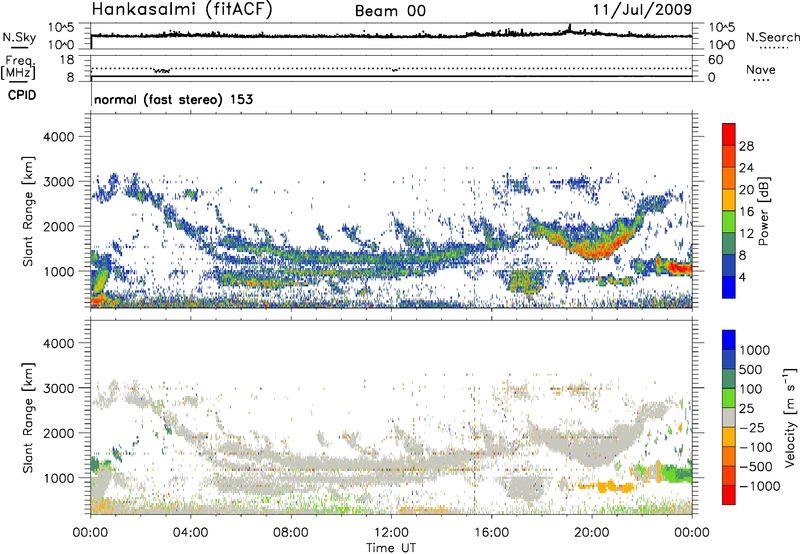This screenshot has width=800, height=554.
Task: Click the '28' power colorbar tick value
Action: [746, 146]
